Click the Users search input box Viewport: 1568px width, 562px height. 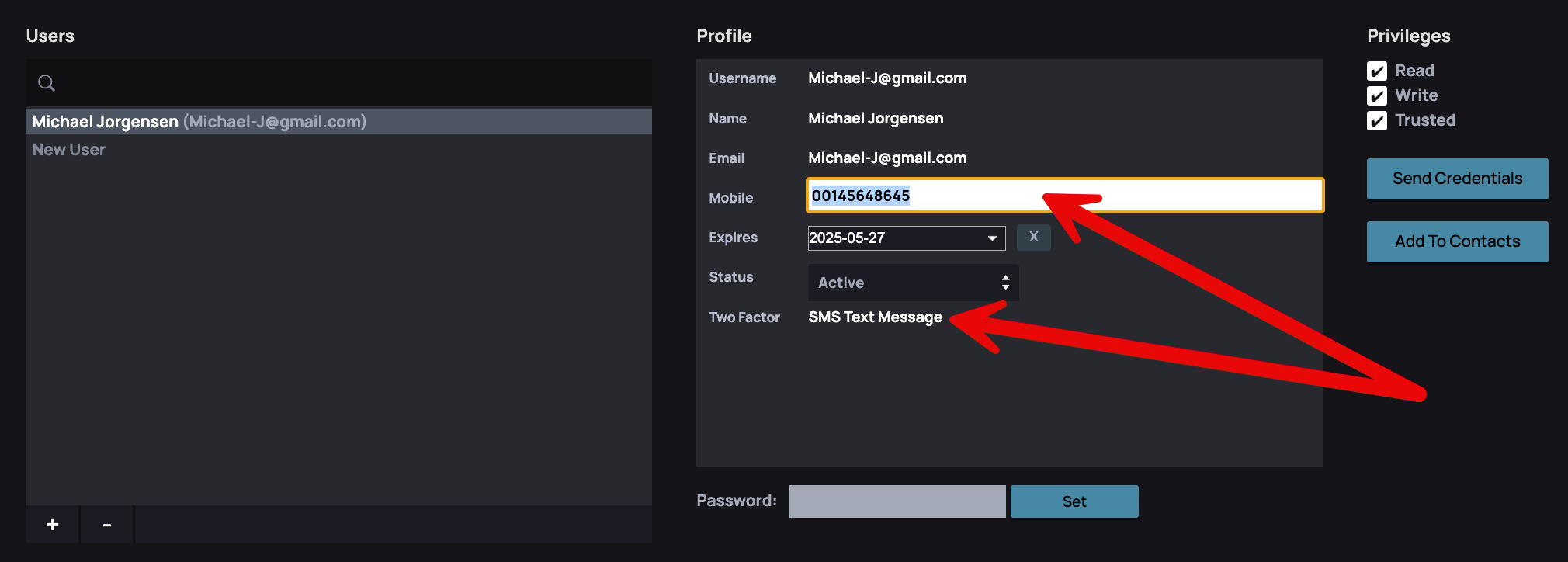point(349,83)
